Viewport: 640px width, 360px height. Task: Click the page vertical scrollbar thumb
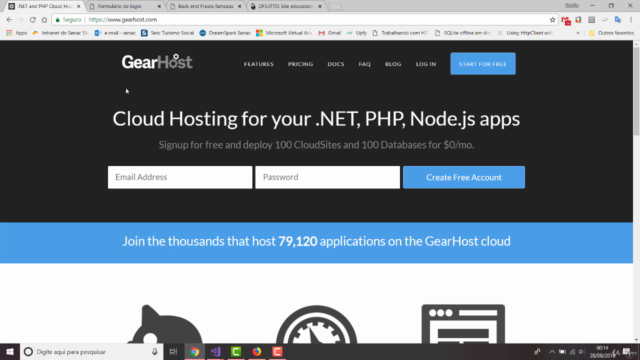pos(636,92)
